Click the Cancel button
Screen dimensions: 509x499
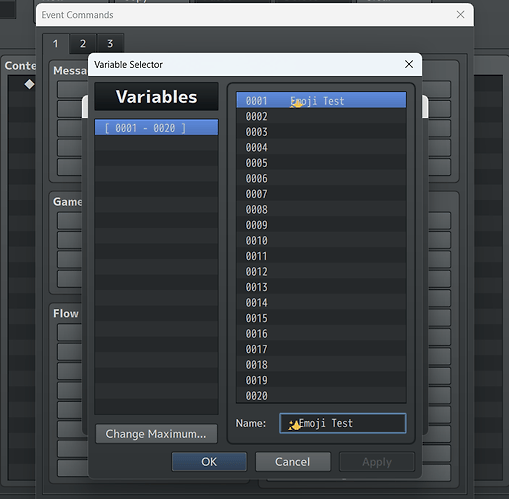pos(293,462)
